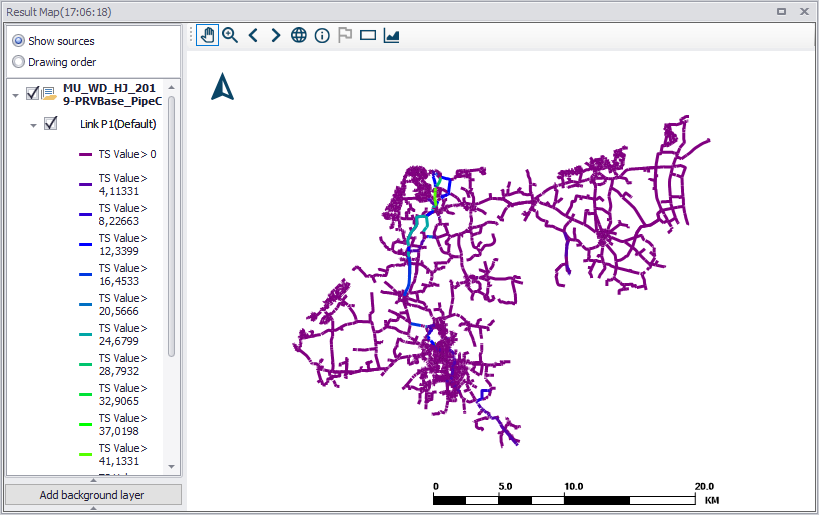Click legend text TS Value> 24,6799

pyautogui.click(x=123, y=335)
